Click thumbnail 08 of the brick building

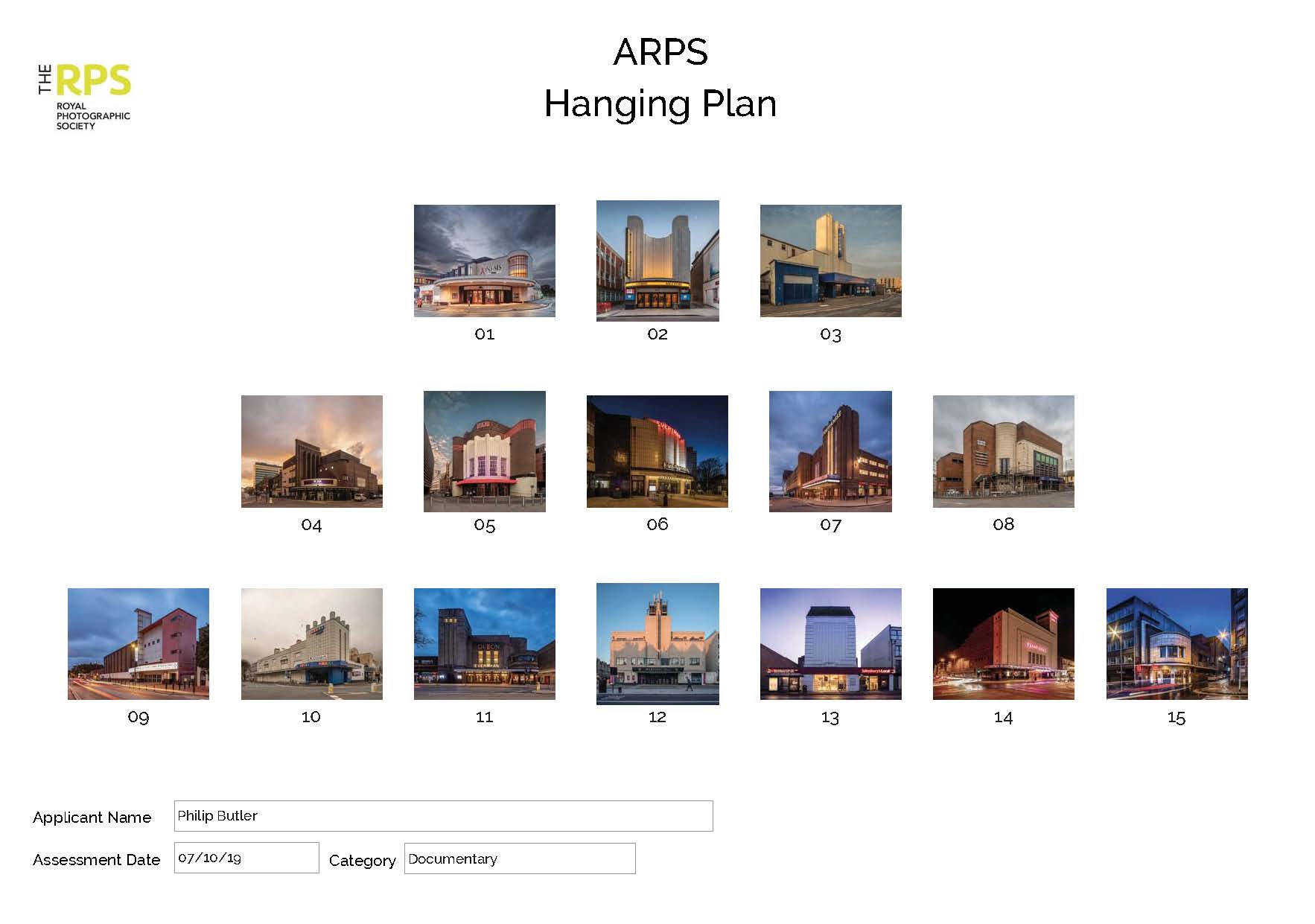tap(1003, 451)
